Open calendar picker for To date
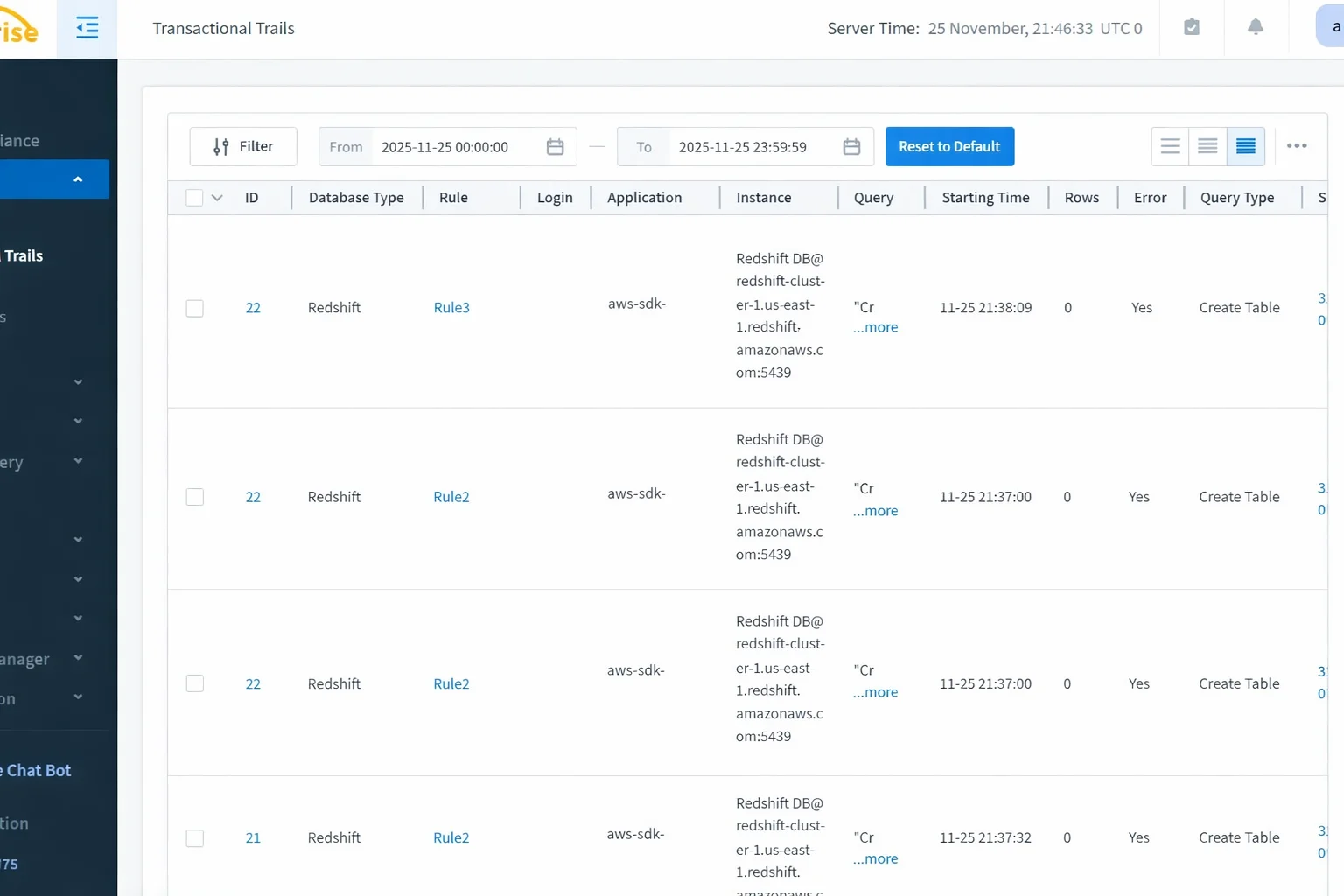This screenshot has width=1344, height=896. (x=851, y=147)
